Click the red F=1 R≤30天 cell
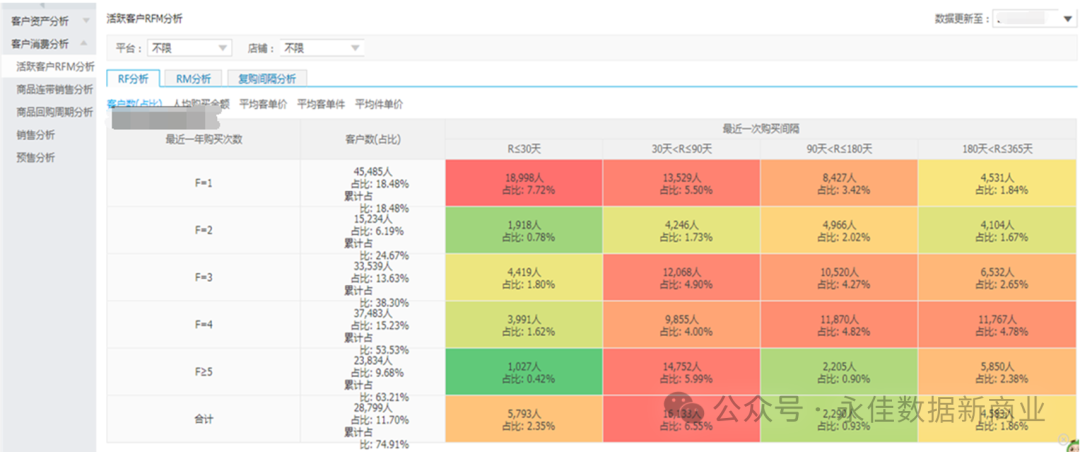 coord(524,183)
